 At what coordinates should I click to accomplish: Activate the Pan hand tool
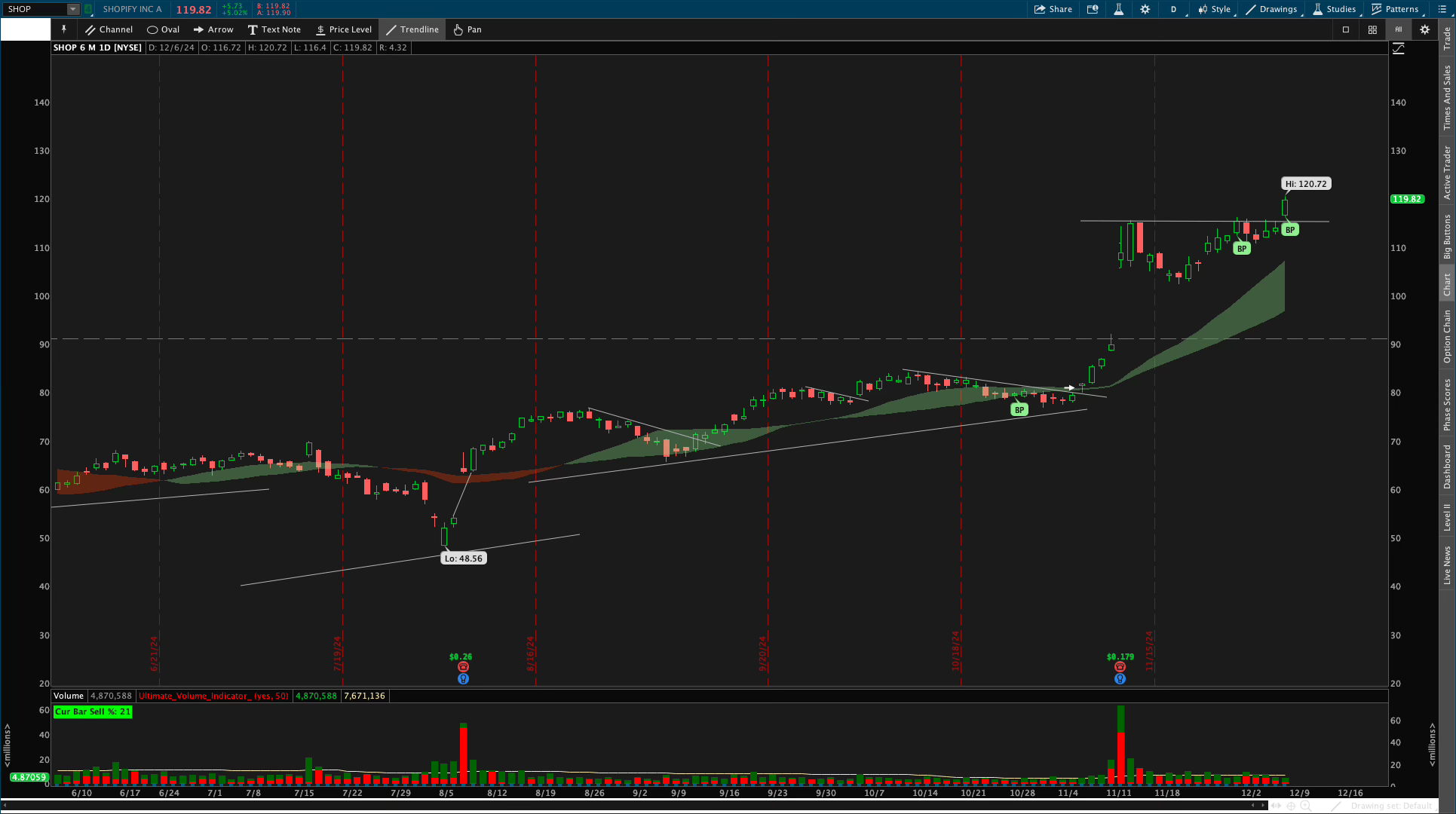[x=467, y=29]
